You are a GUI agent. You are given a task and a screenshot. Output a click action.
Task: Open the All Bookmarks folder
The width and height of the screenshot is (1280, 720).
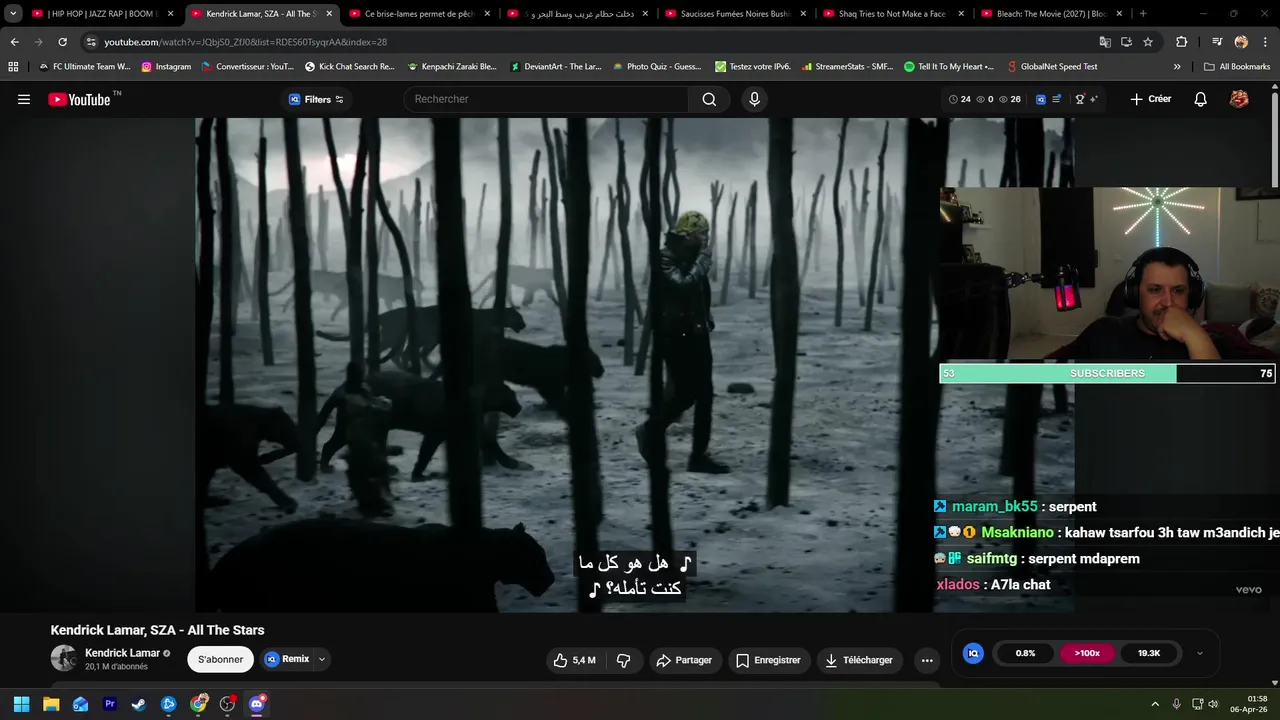click(x=1237, y=67)
